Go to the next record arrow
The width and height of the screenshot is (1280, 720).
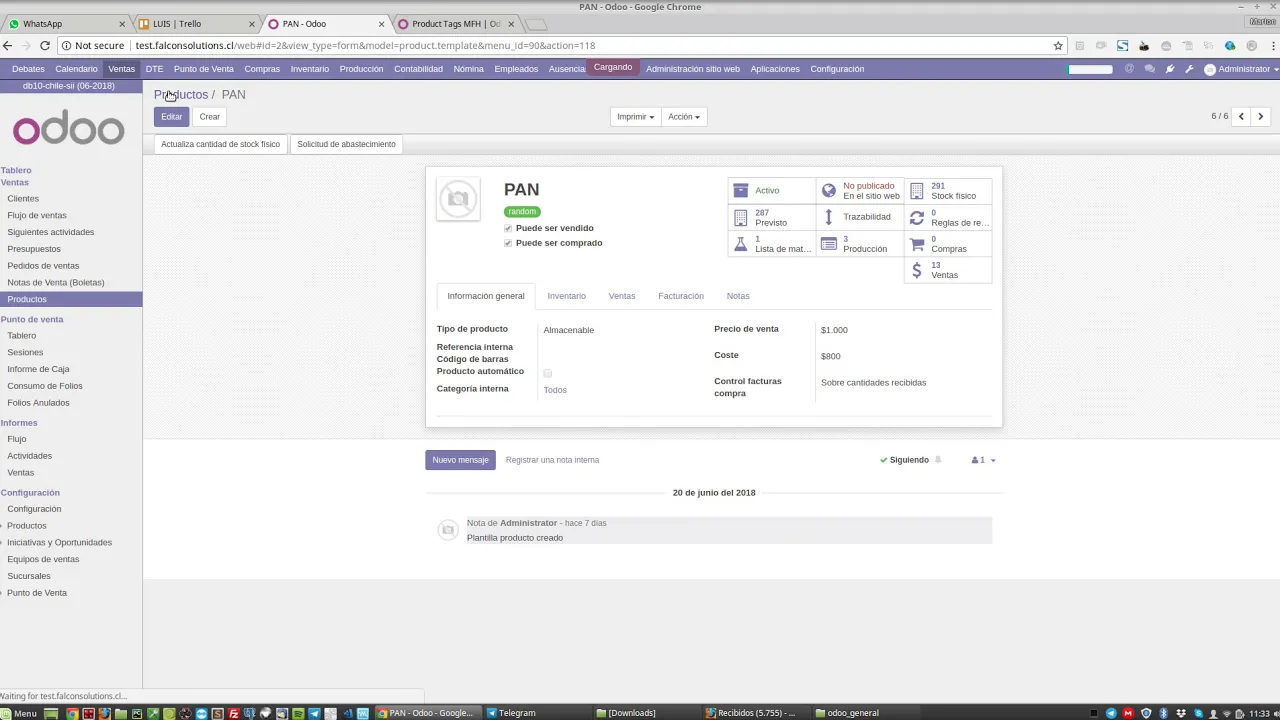[x=1260, y=116]
